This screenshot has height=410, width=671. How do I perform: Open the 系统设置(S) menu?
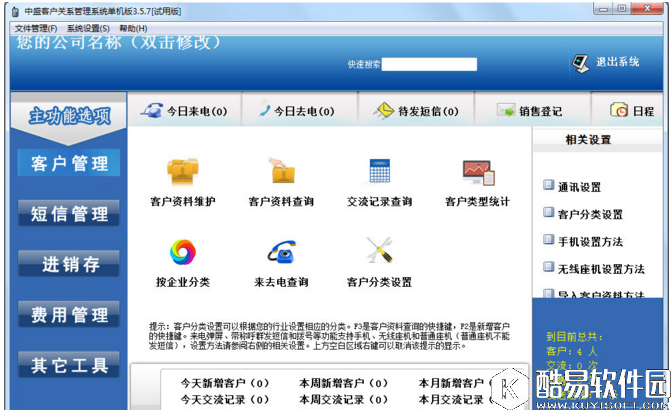(x=88, y=29)
